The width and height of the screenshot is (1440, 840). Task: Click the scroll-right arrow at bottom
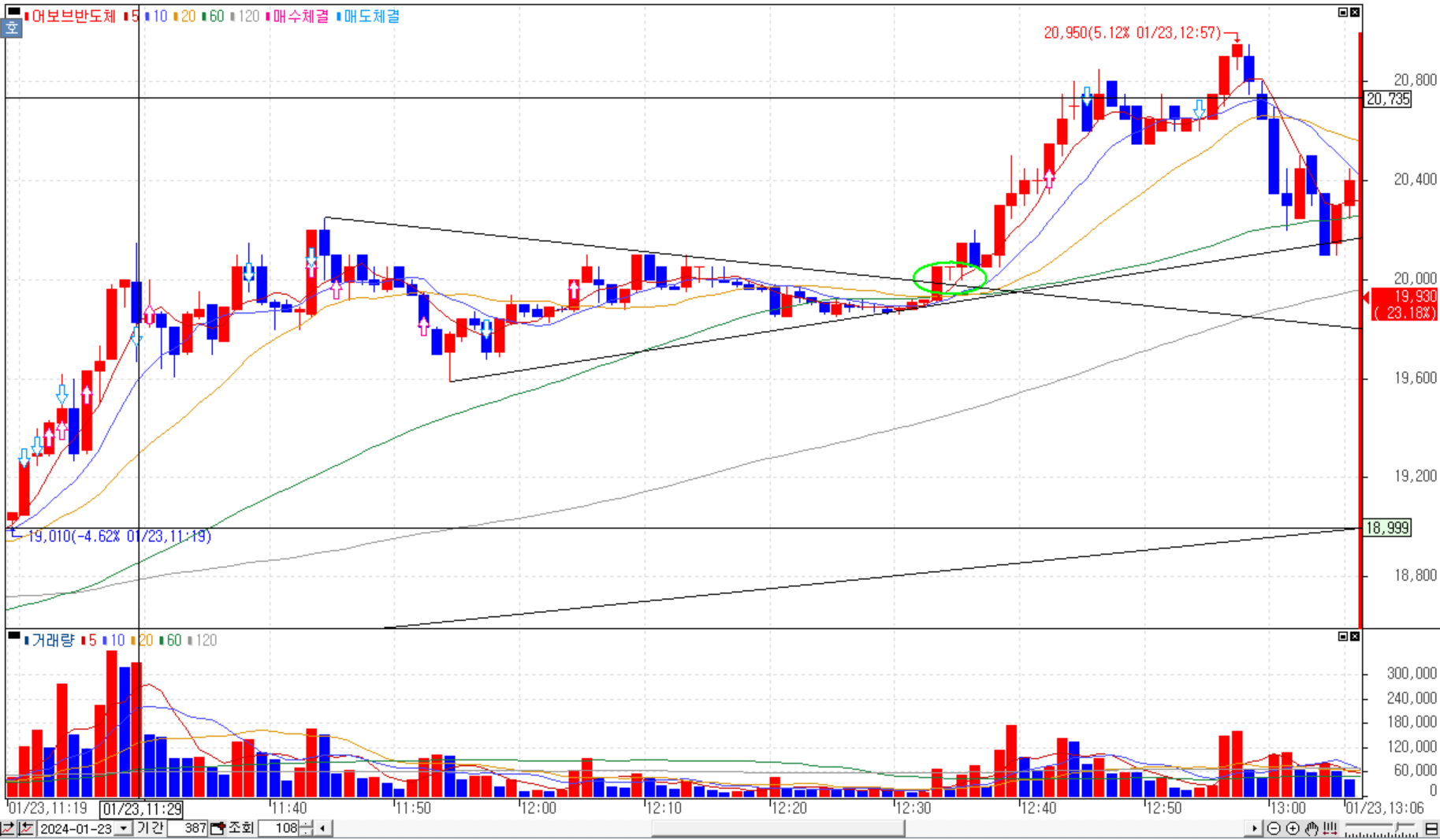(1254, 828)
